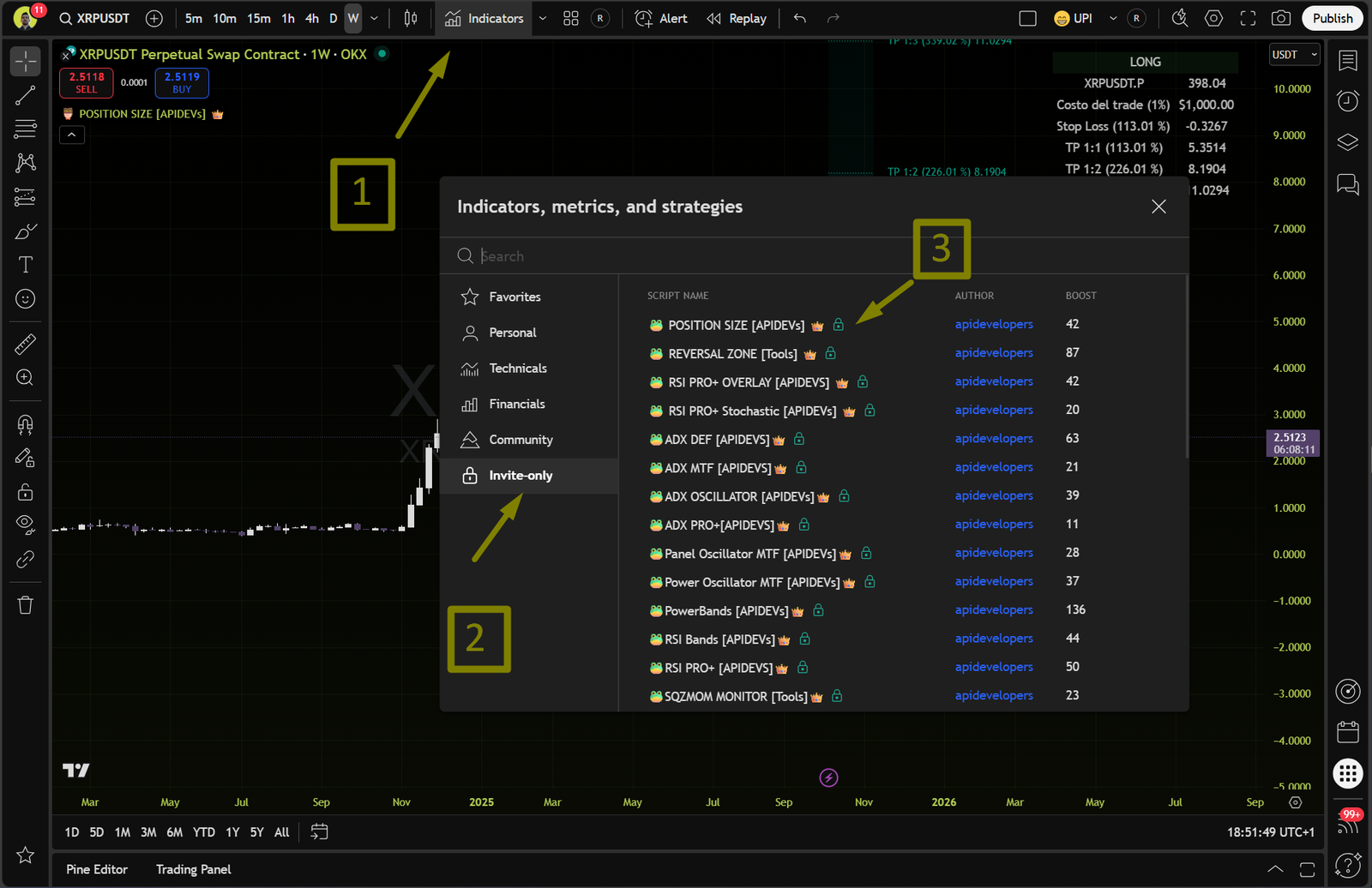Open the object tree layers panel
Screen dimensions: 1372x888
(1348, 142)
